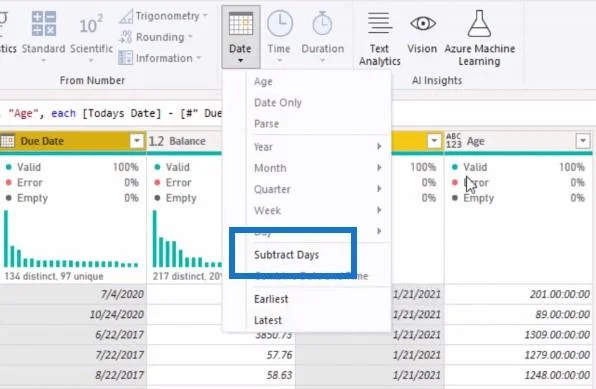Expand the Year submenu
Image resolution: width=596 pixels, height=389 pixels.
point(318,147)
